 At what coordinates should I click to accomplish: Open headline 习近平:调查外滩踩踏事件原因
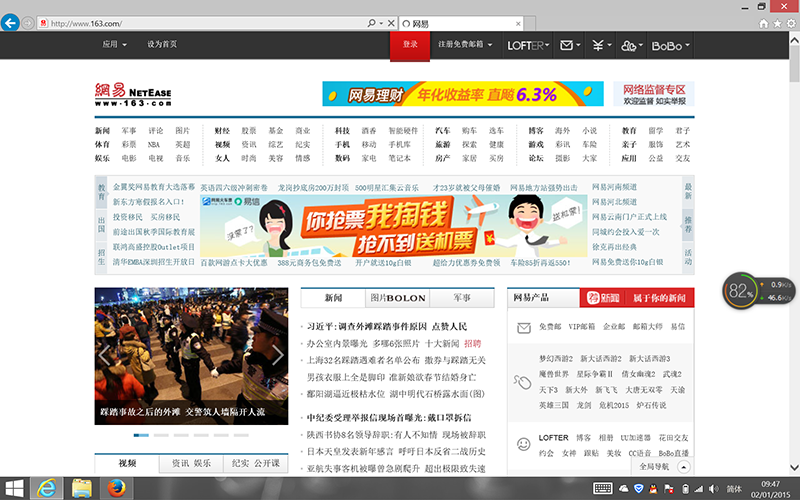366,327
